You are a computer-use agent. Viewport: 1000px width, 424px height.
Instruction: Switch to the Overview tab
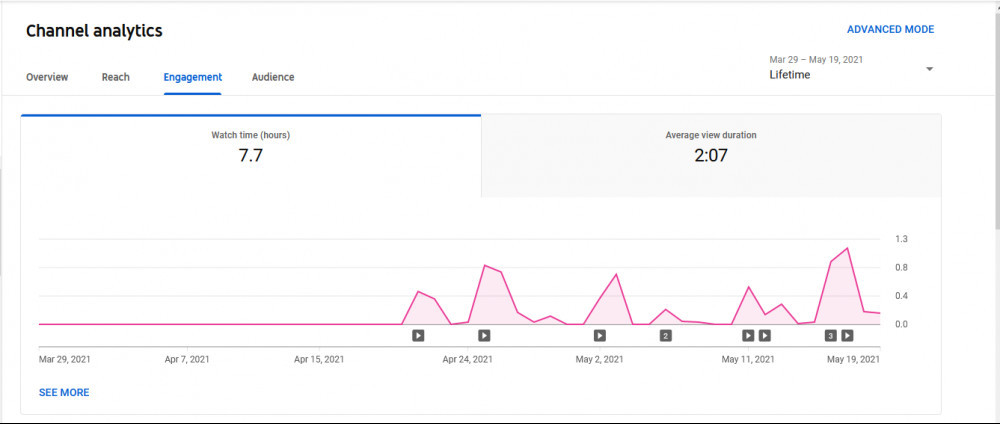pyautogui.click(x=47, y=77)
